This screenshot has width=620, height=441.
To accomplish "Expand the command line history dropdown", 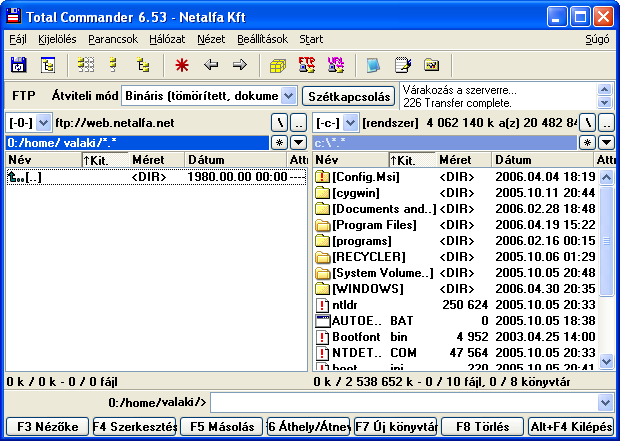I will [x=605, y=403].
